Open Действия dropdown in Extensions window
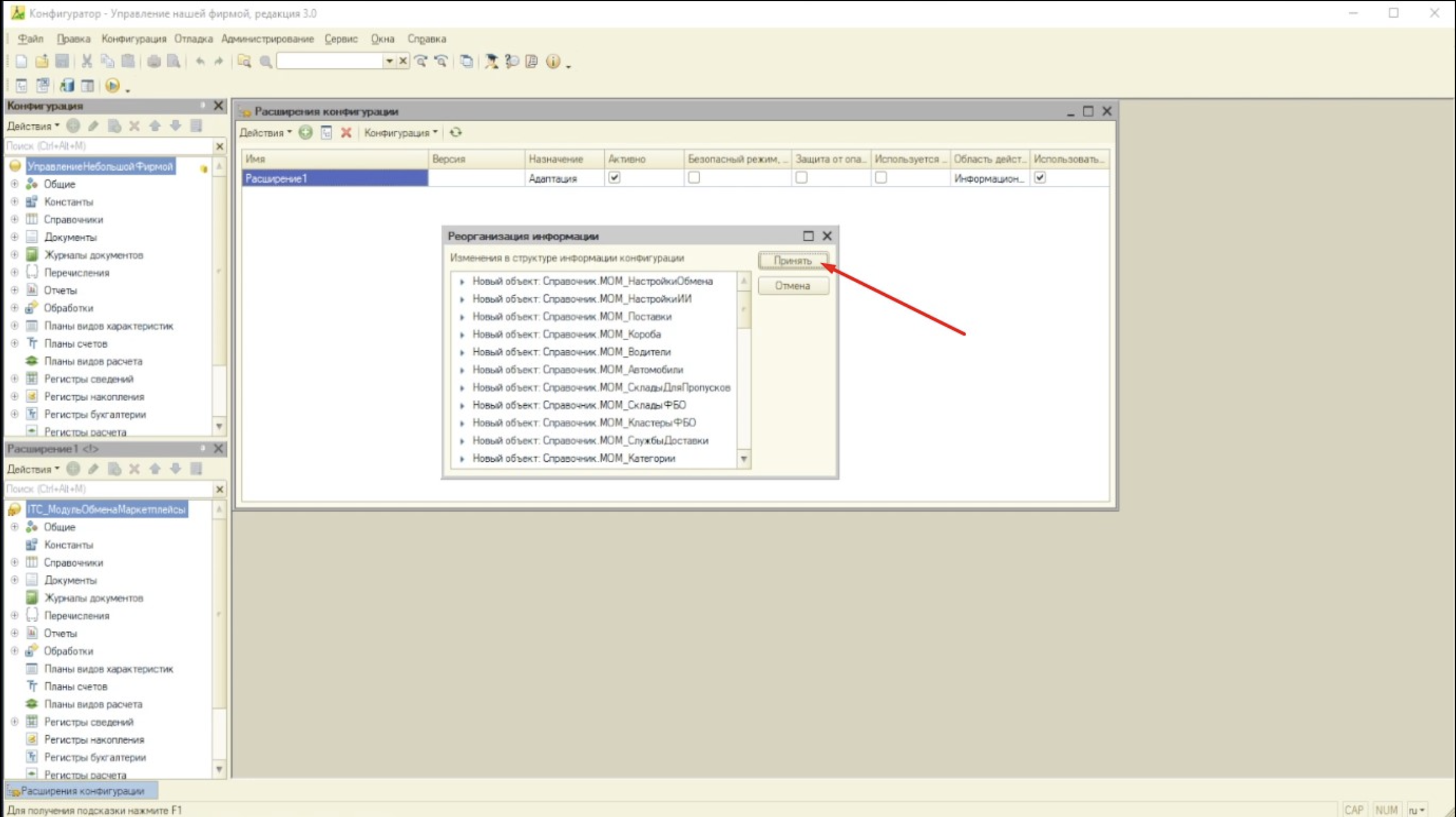Image resolution: width=1456 pixels, height=817 pixels. pos(265,132)
